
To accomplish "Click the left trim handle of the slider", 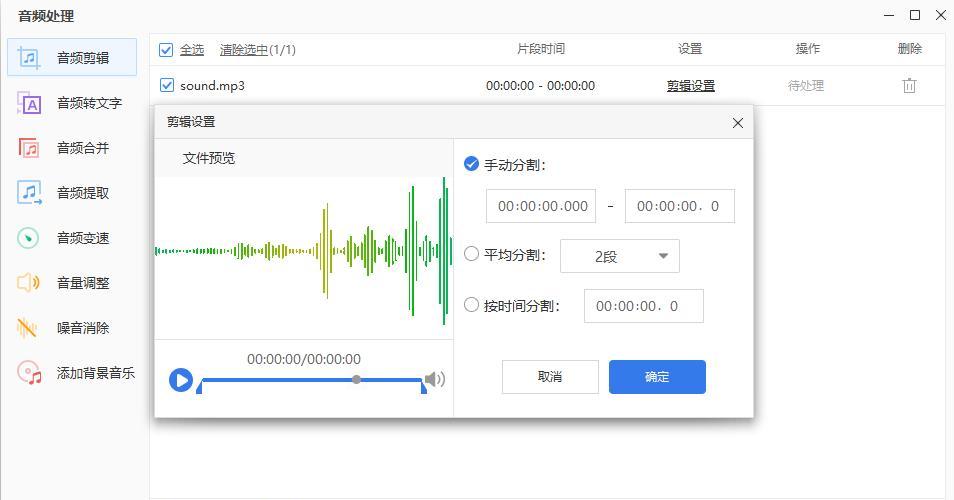I will click(x=200, y=385).
